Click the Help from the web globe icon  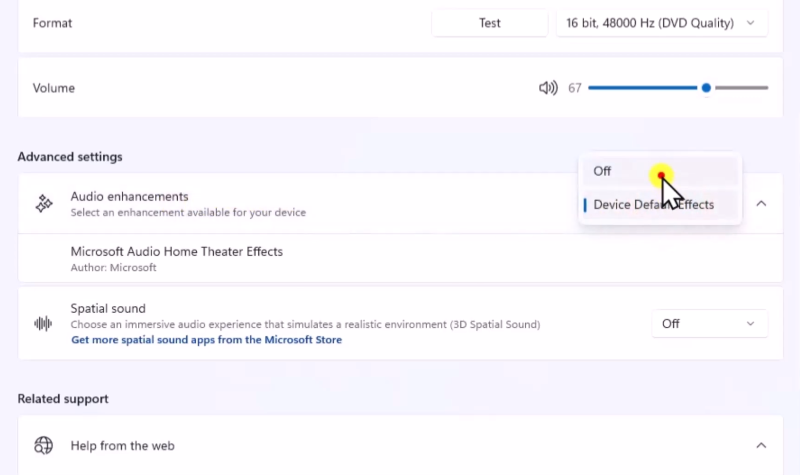coord(43,445)
